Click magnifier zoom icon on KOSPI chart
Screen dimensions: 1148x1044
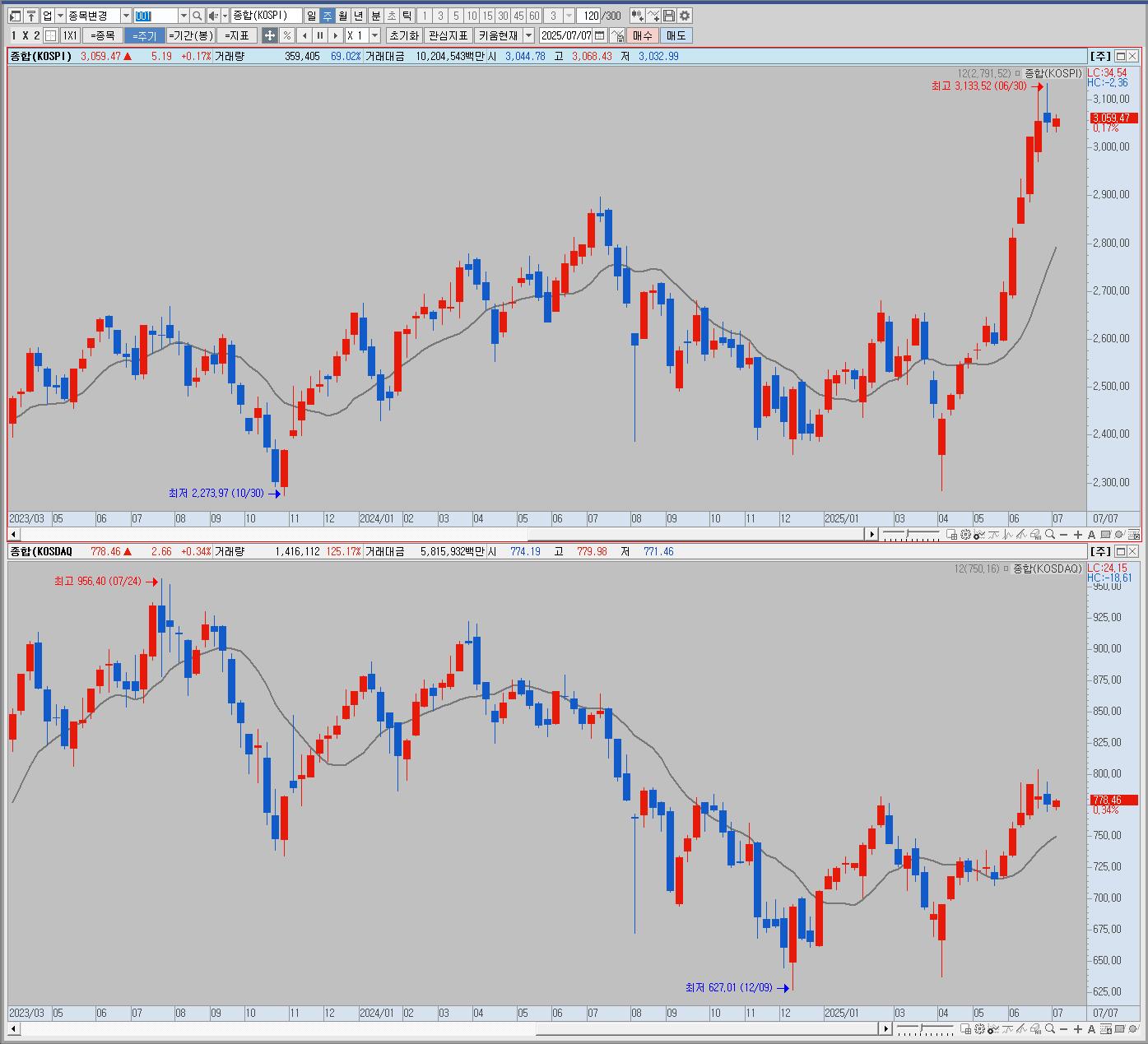pyautogui.click(x=1049, y=535)
